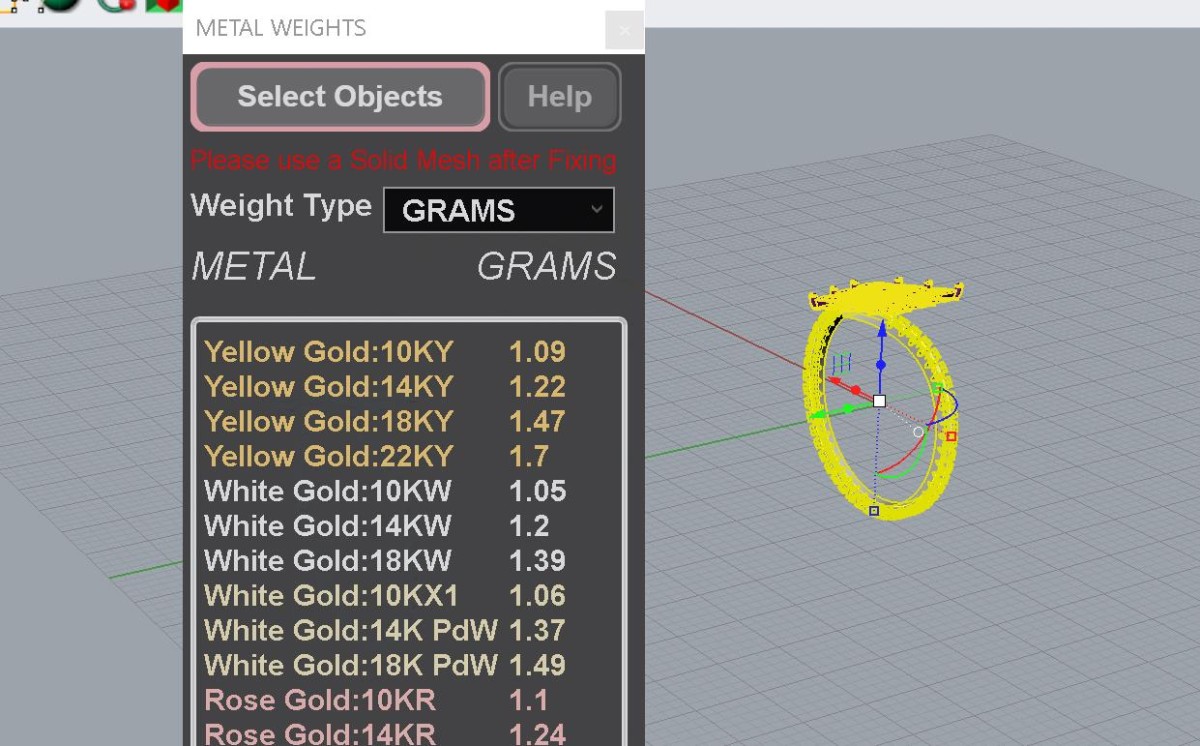Click the gumball white center square
This screenshot has width=1200, height=746.
point(879,401)
